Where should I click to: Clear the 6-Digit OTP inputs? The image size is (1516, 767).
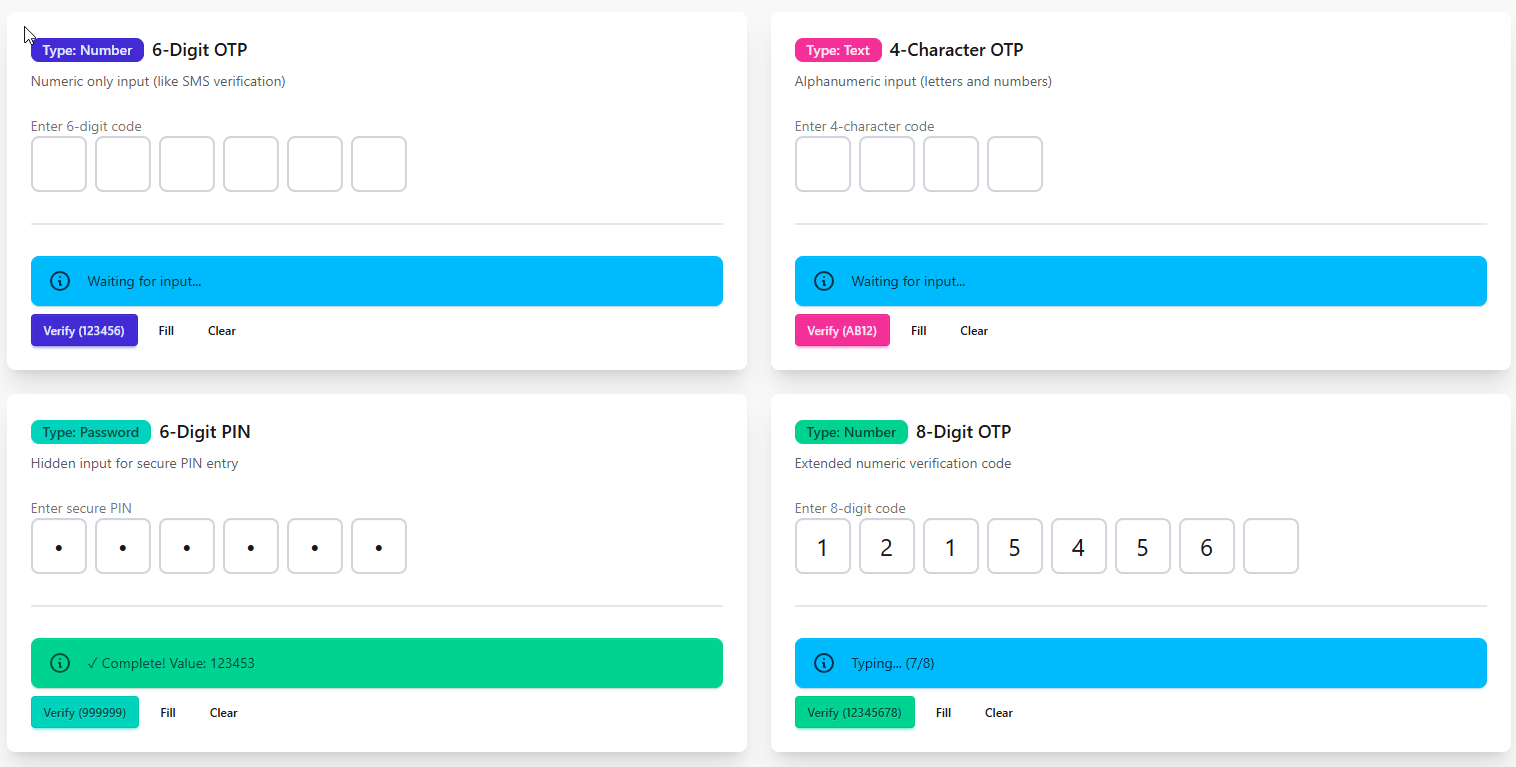pos(222,331)
